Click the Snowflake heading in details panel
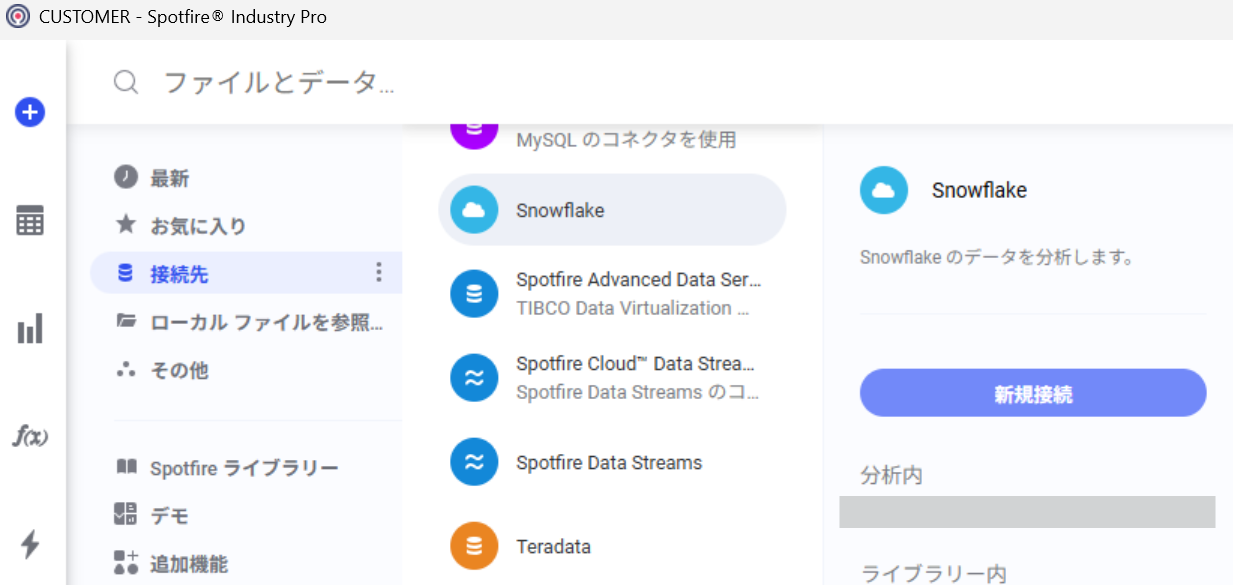The height and width of the screenshot is (585, 1233). (979, 190)
